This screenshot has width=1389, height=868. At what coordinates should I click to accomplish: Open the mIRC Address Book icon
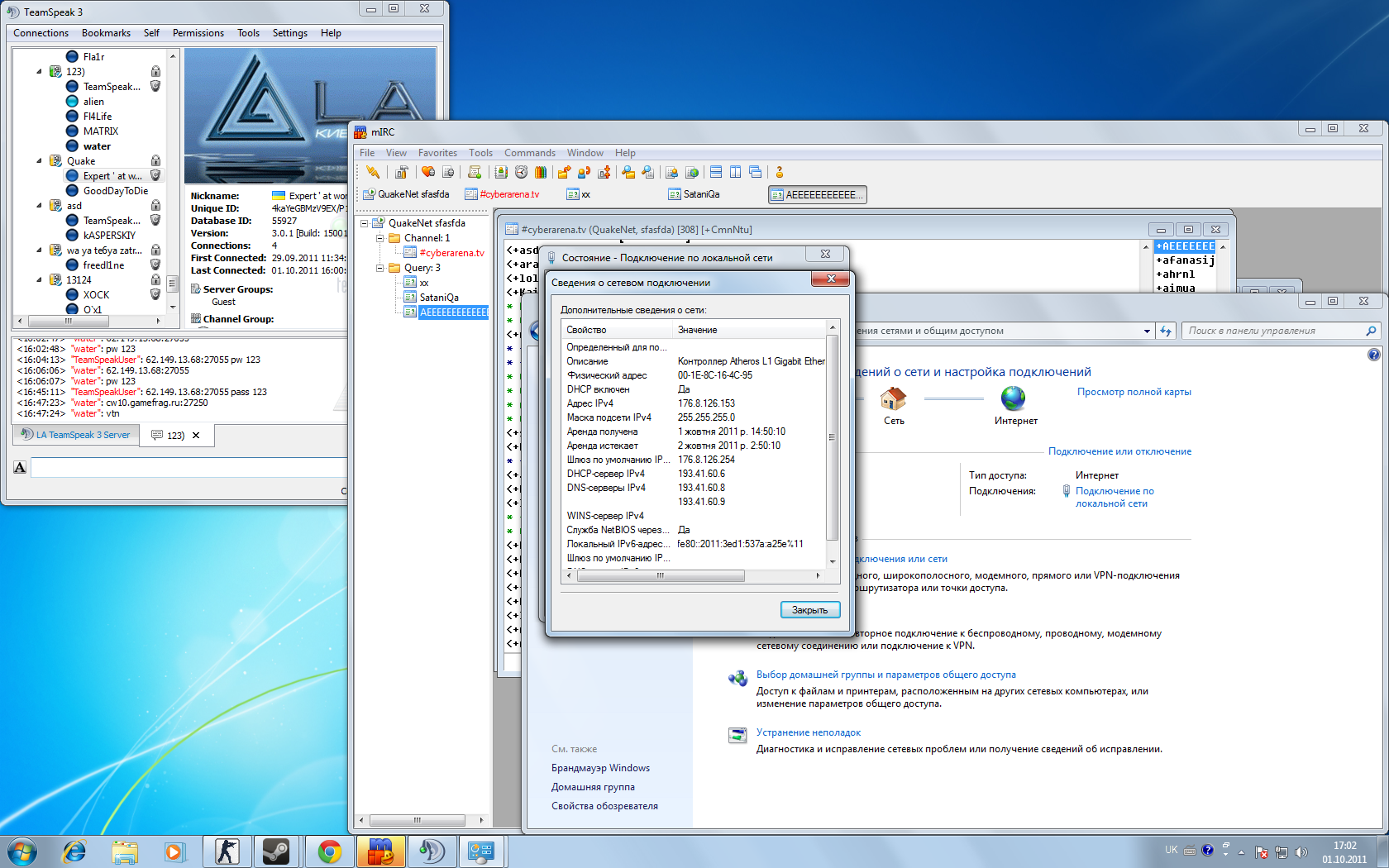[x=501, y=172]
